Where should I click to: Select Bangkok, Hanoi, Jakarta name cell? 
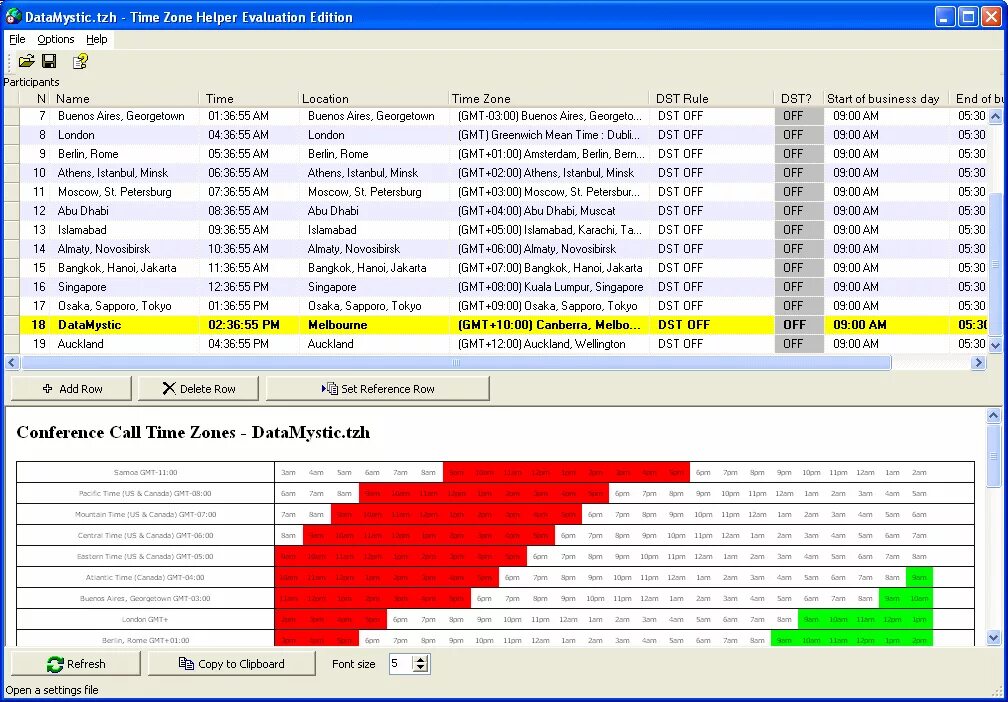[x=125, y=268]
